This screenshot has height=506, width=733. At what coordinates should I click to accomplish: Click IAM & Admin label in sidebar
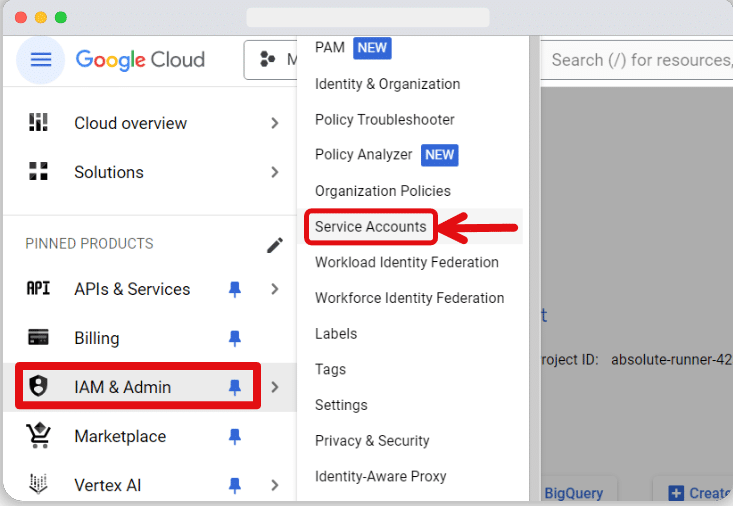tap(122, 387)
